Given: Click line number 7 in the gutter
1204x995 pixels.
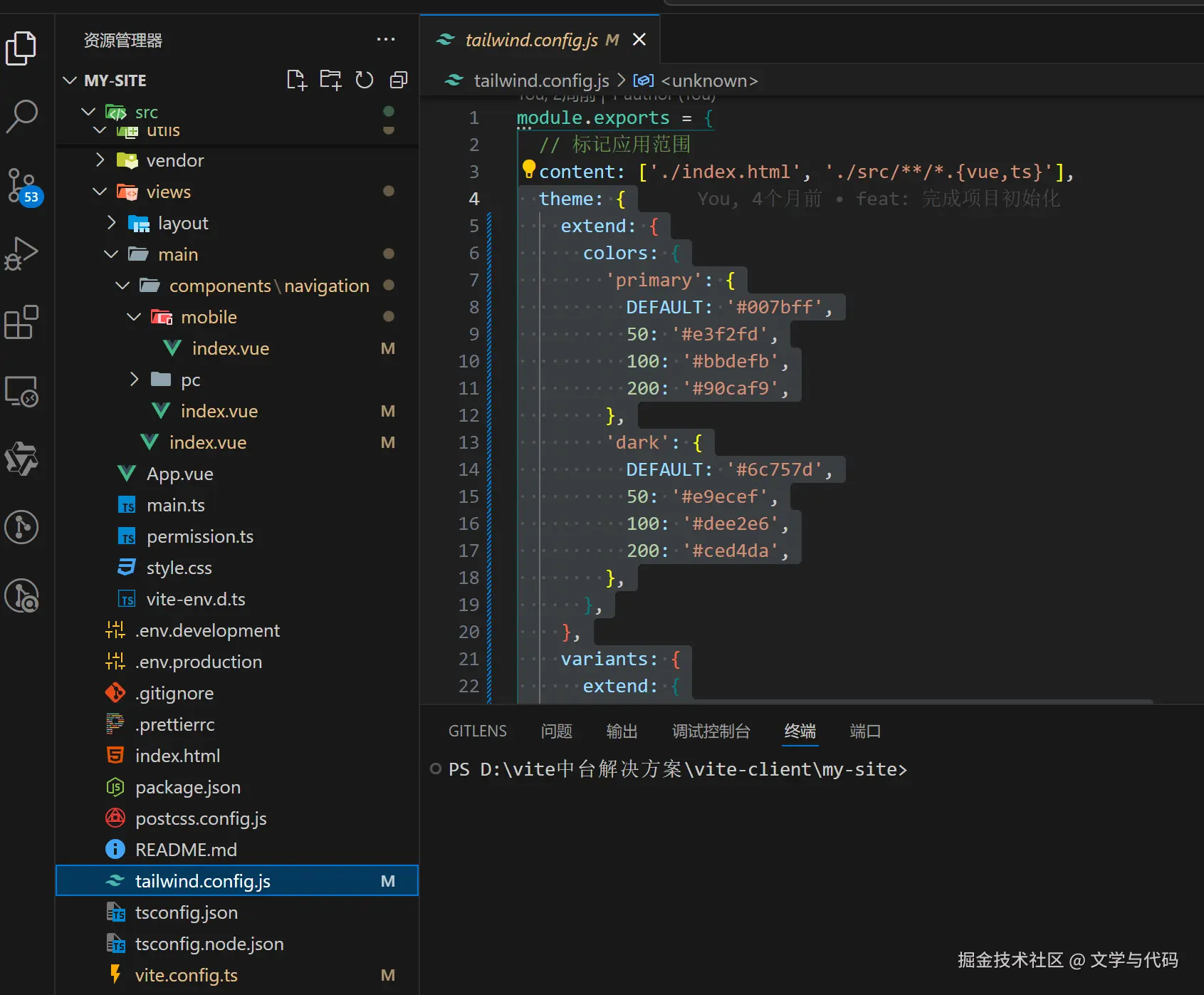Looking at the screenshot, I should click(x=474, y=280).
